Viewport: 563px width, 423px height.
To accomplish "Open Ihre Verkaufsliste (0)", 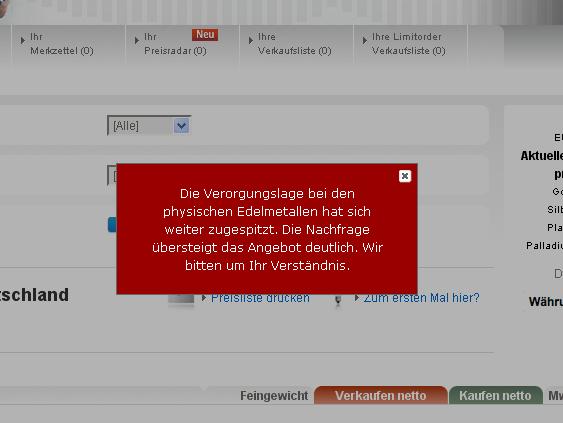I will tap(294, 44).
